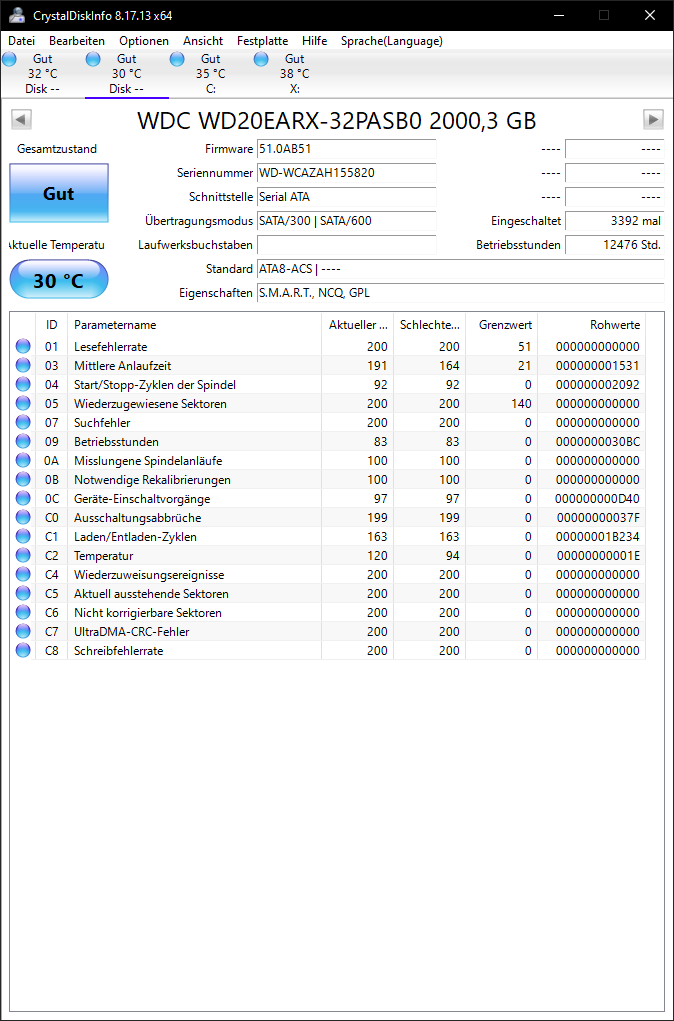
Task: Click the Seriennummer field
Action: [x=346, y=173]
